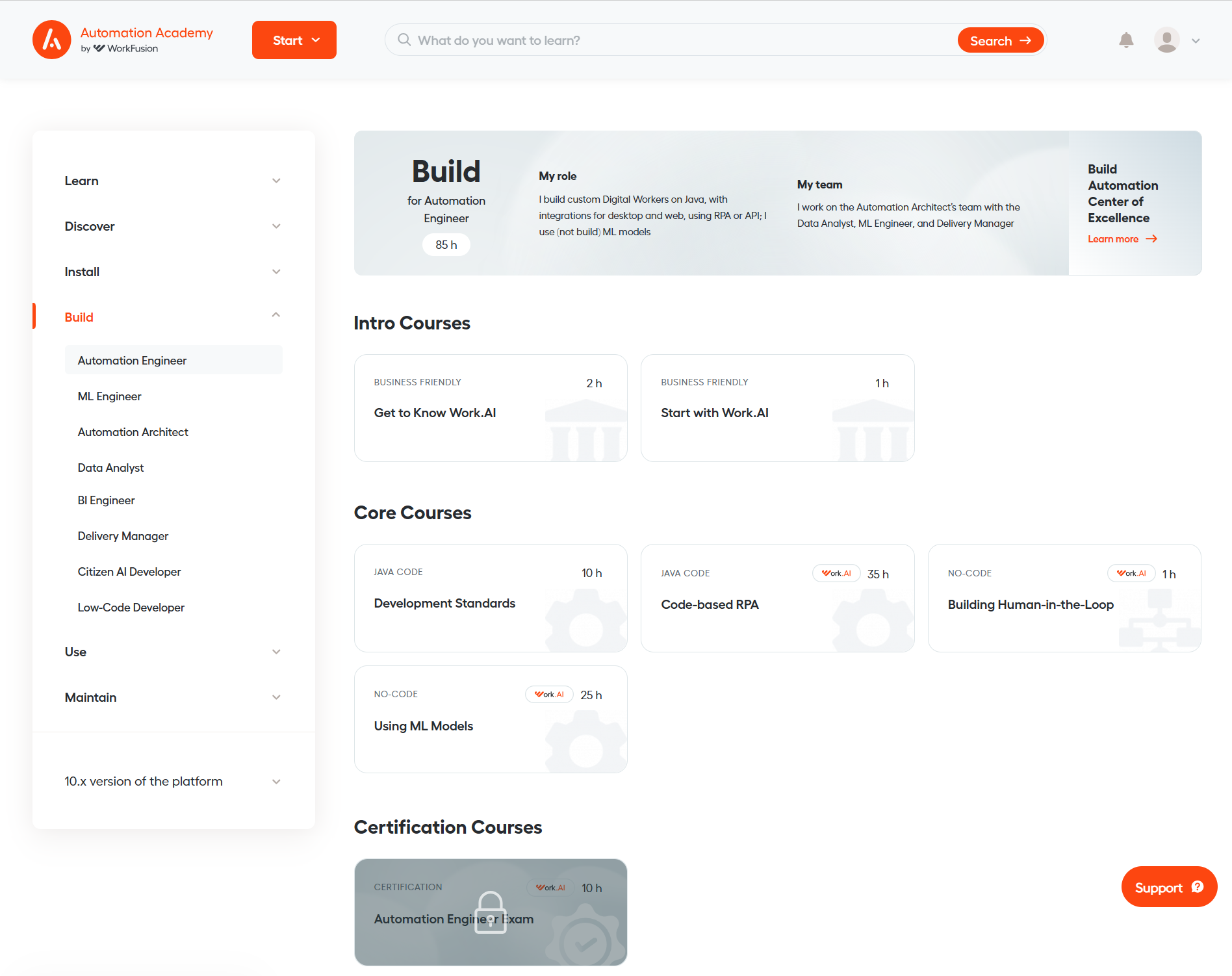
Task: Open the Automation Engineer Exam card
Action: (x=491, y=912)
